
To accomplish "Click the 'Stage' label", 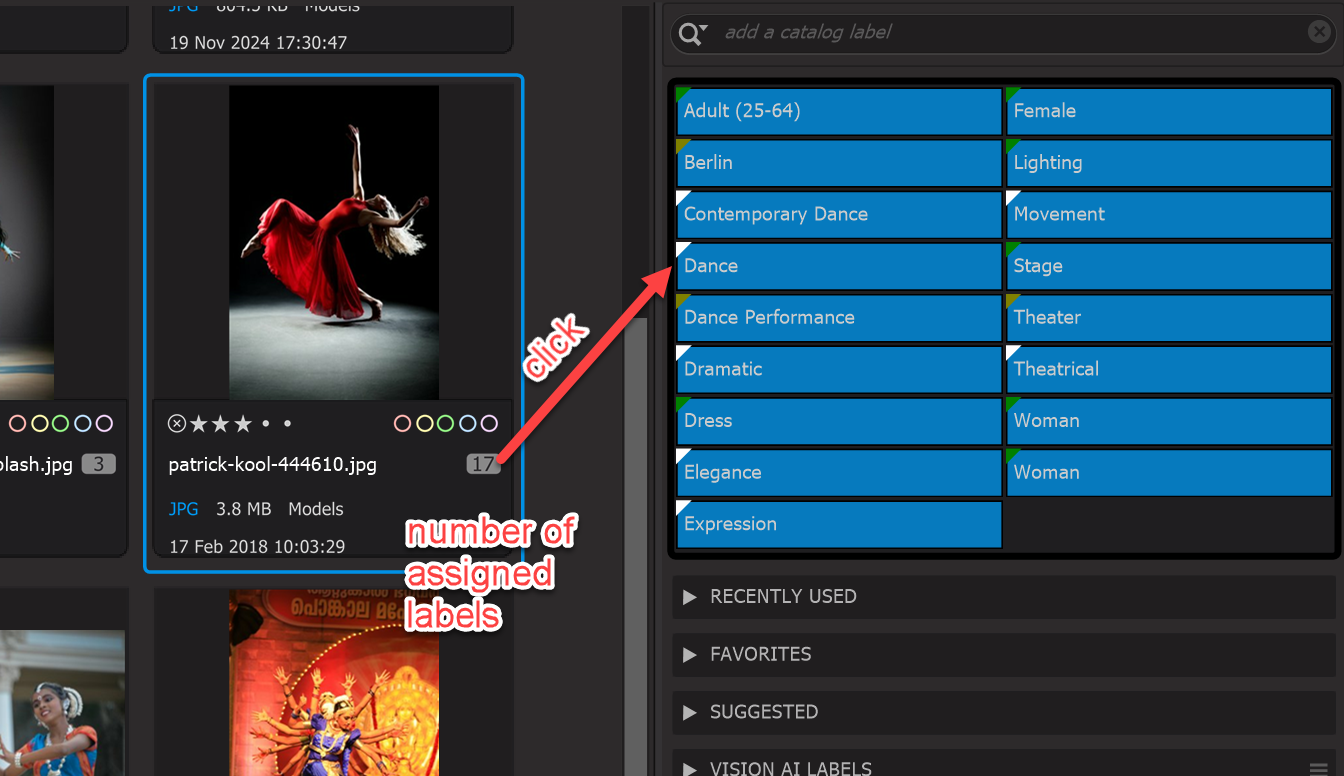I will pyautogui.click(x=1169, y=266).
